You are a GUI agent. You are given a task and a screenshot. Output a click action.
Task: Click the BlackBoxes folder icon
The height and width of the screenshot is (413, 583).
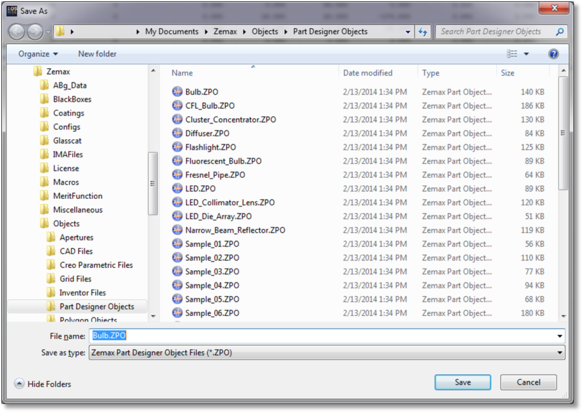coord(44,99)
